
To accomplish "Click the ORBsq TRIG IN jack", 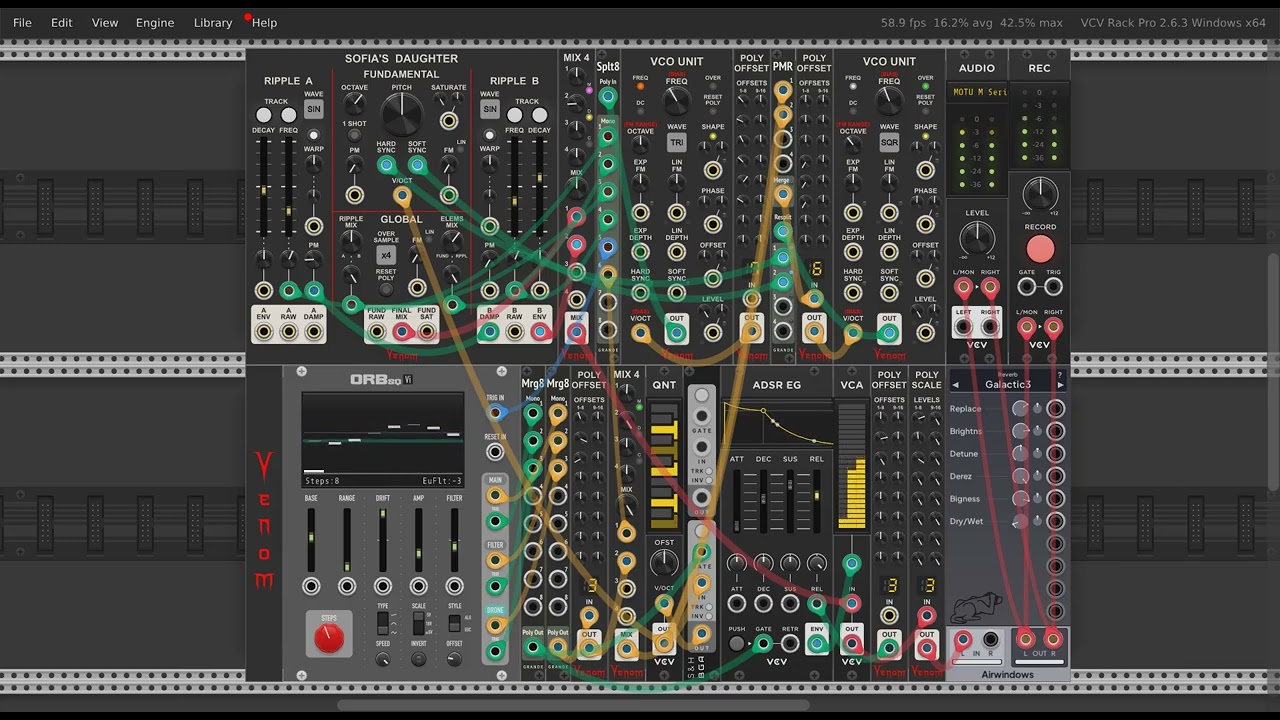I will pos(495,412).
